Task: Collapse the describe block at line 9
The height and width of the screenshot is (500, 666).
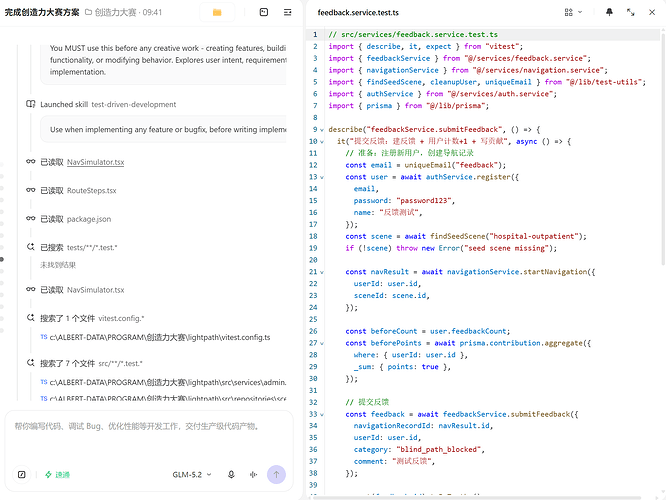Action: (322, 130)
